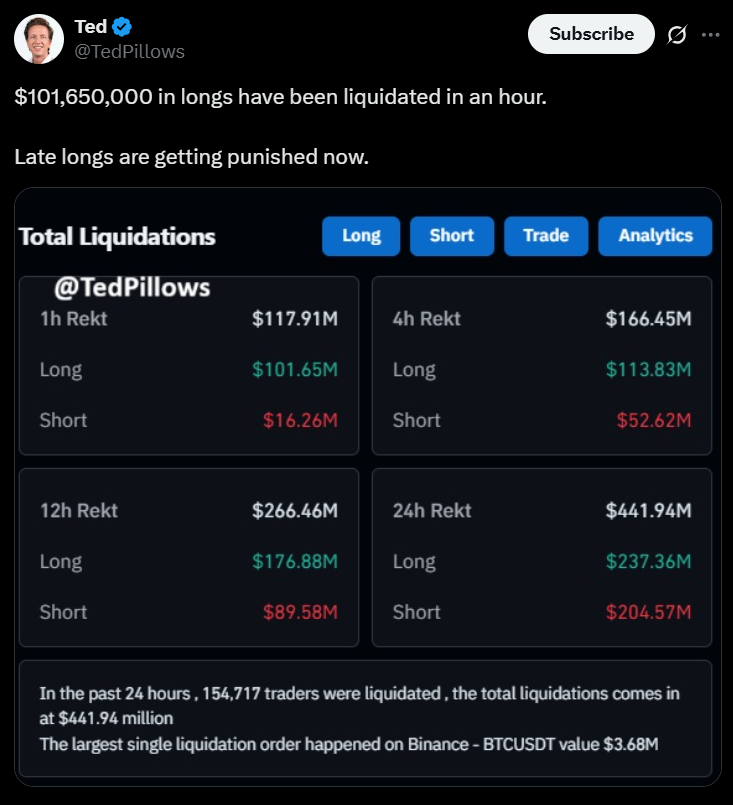Click the 24h Rekt total $441.94M
733x805 pixels.
pyautogui.click(x=648, y=511)
